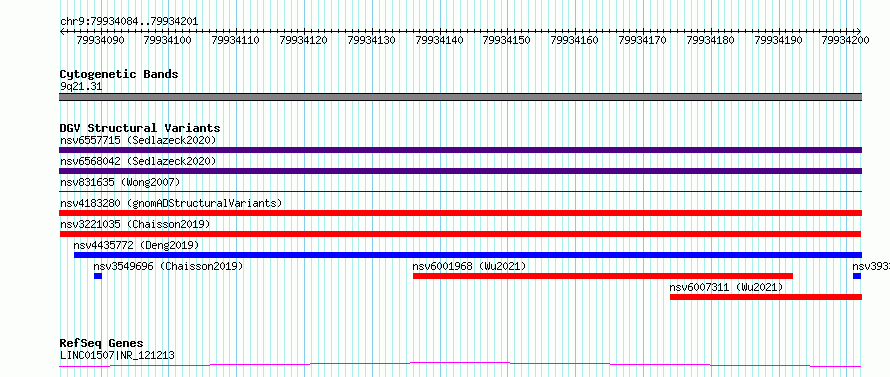Click nsv6001968 (Wu2021) label
The image size is (890, 377).
coord(469,266)
